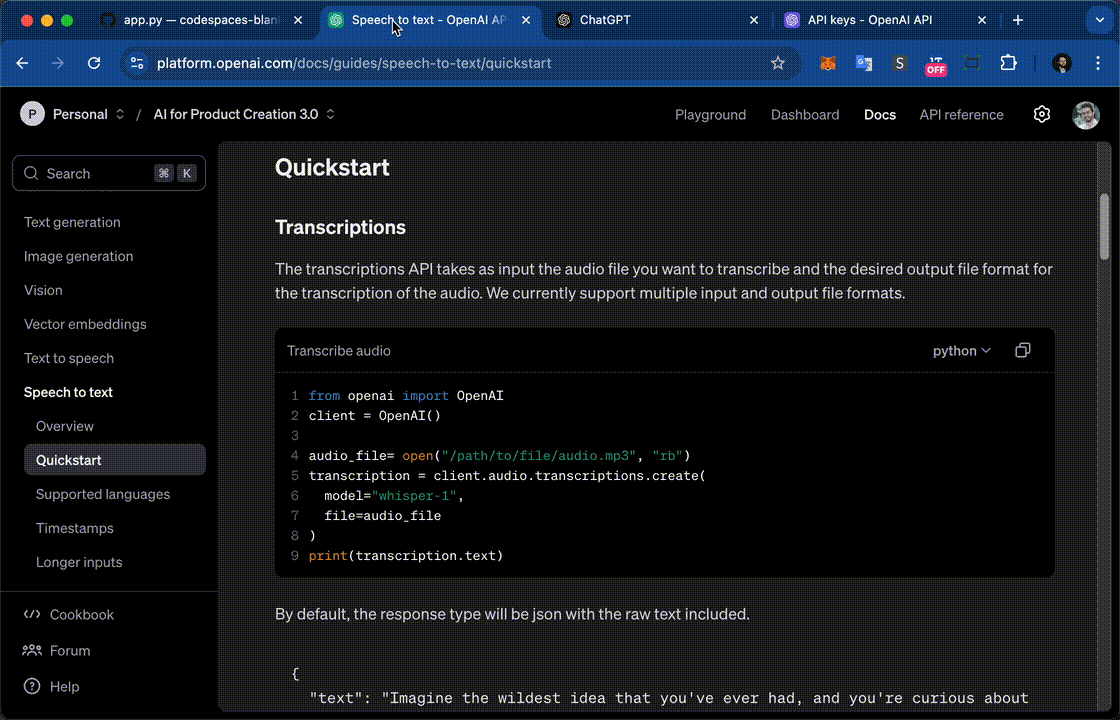
Task: Go to the Timestamps section
Action: click(x=74, y=528)
